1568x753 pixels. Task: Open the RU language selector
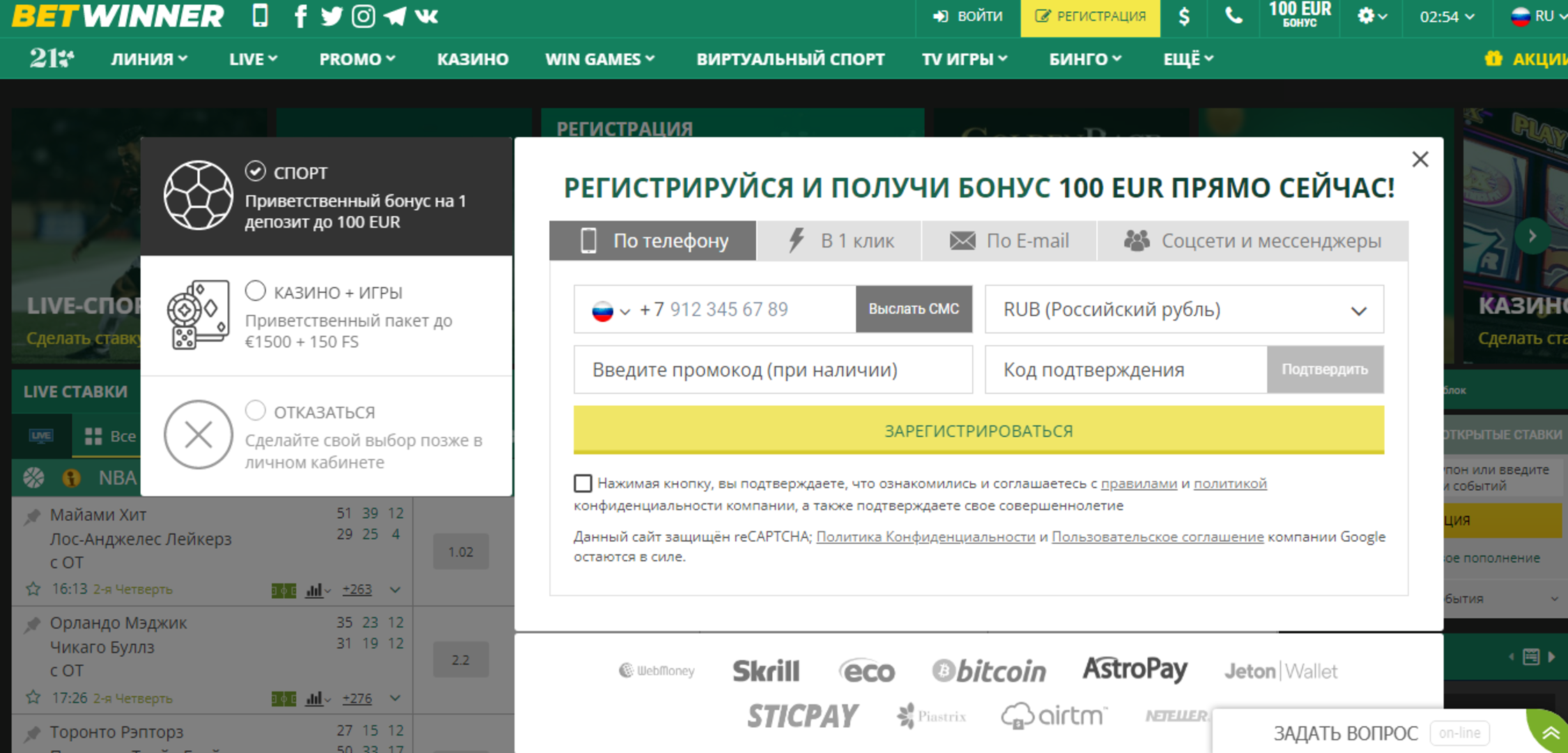1537,16
